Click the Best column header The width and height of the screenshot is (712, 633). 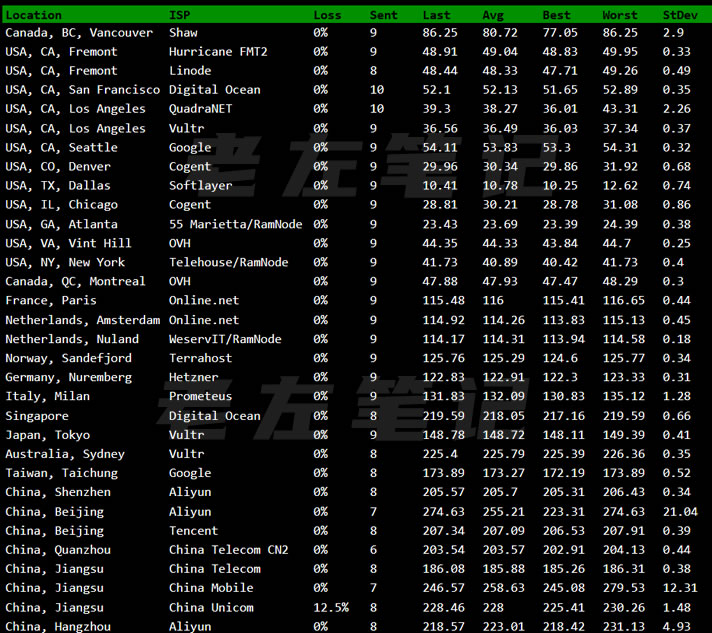pyautogui.click(x=556, y=15)
